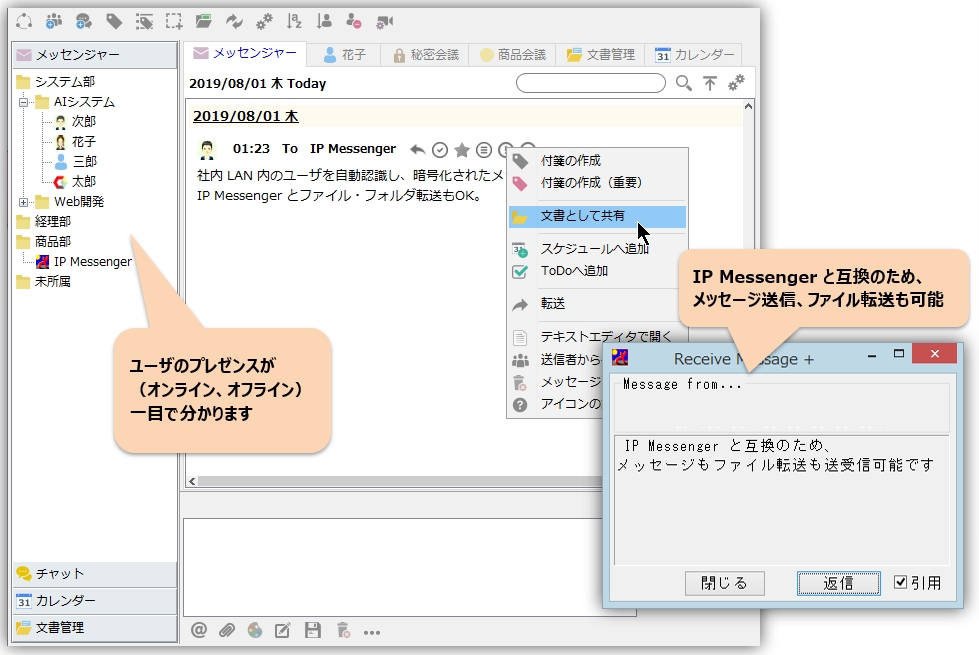The image size is (979, 655).
Task: Click the video camera settings icon
Action: pyautogui.click(x=384, y=22)
